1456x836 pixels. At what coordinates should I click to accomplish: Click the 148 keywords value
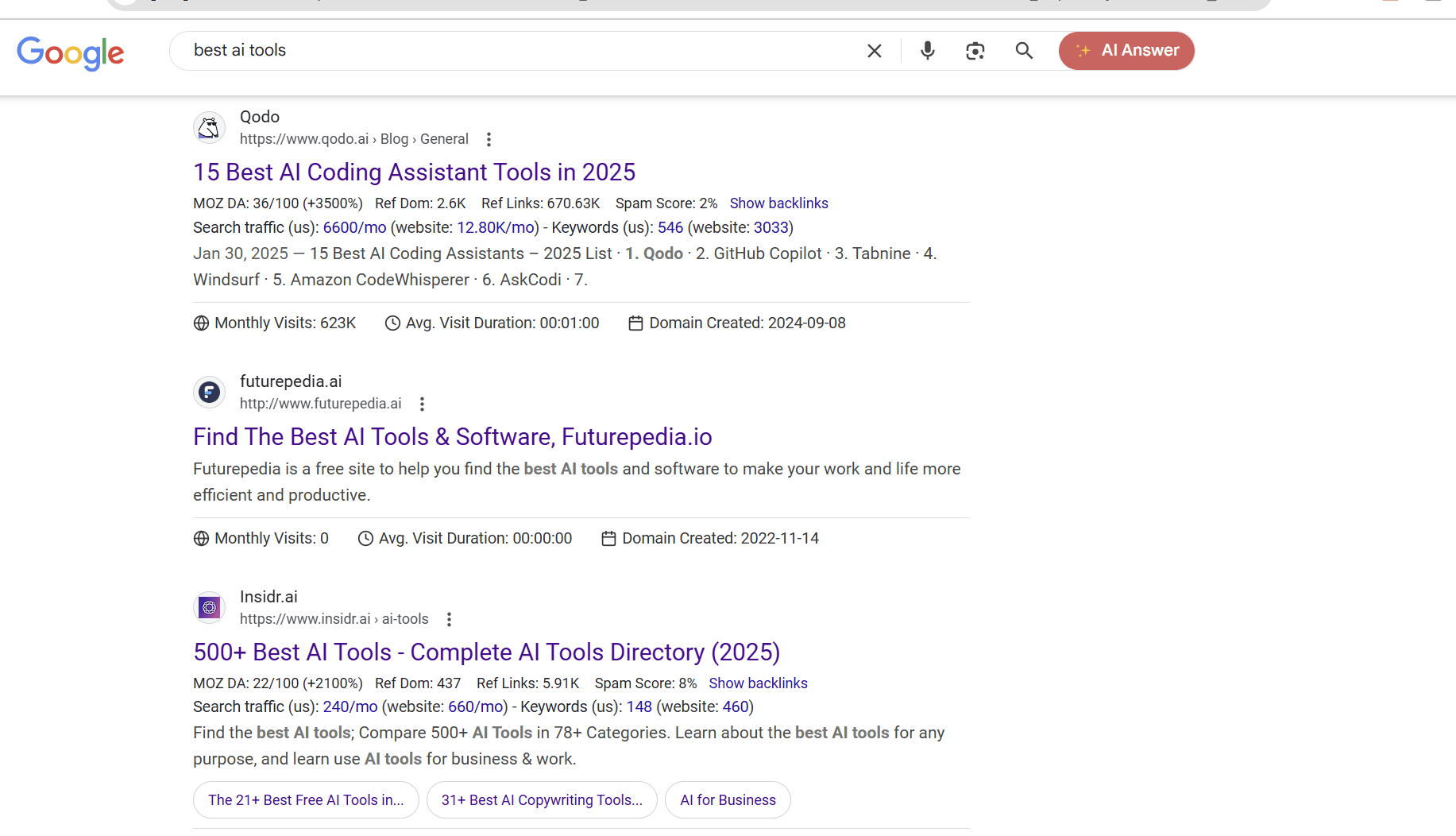tap(639, 707)
